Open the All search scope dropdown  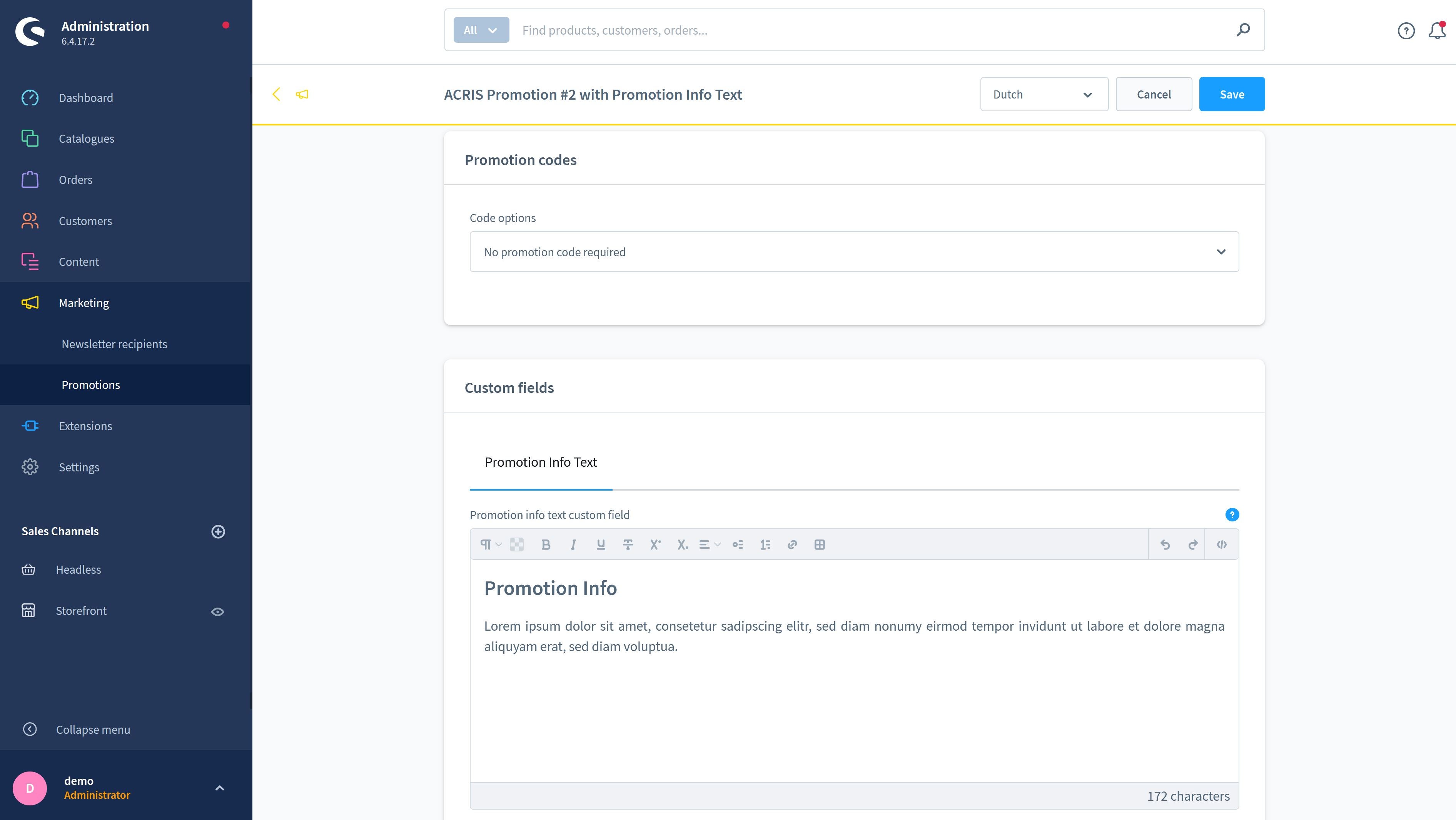481,30
